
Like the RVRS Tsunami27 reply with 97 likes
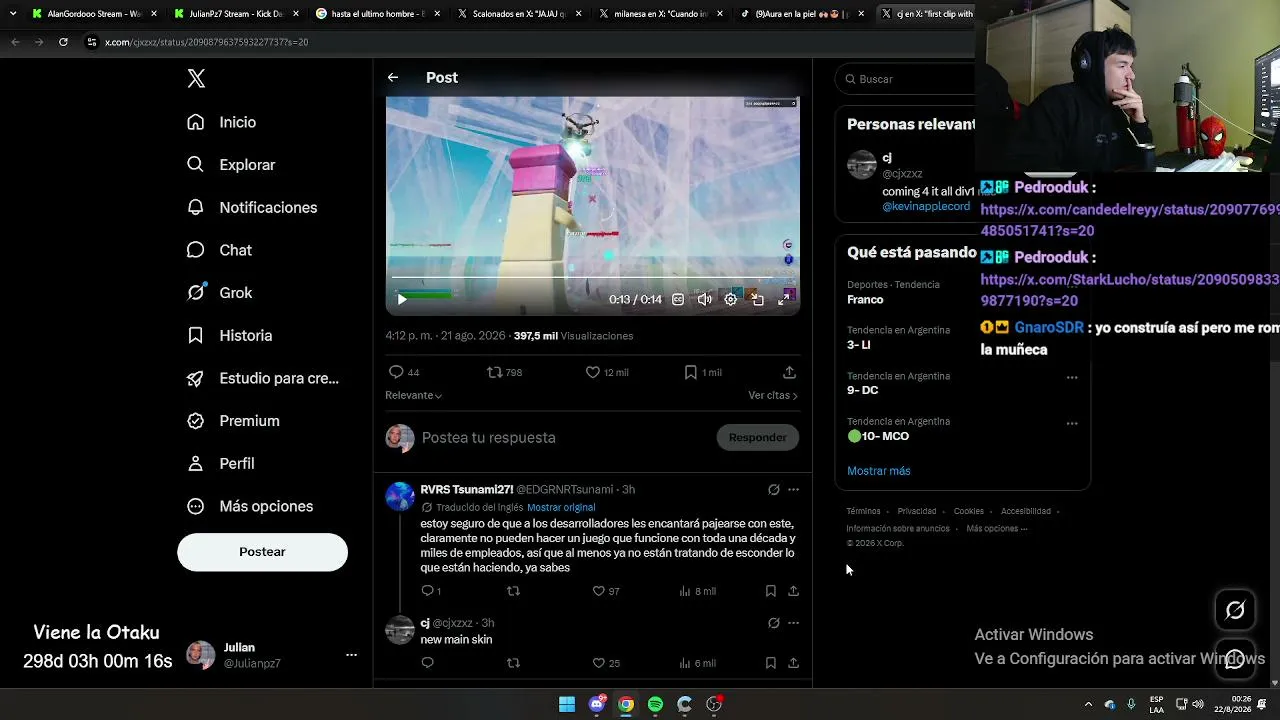click(x=606, y=591)
